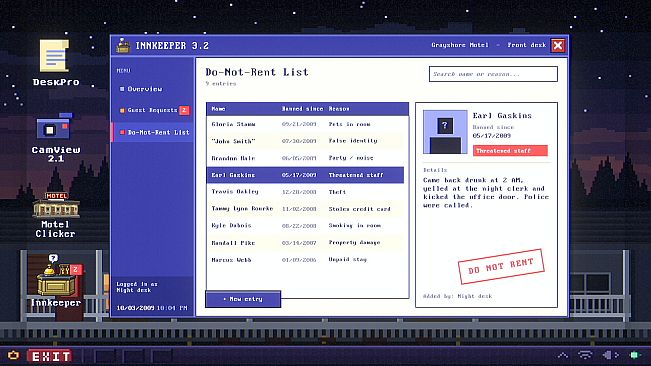Select the Tammy Lynn Rourke row
Viewport: 651px width, 366px height.
pyautogui.click(x=305, y=209)
